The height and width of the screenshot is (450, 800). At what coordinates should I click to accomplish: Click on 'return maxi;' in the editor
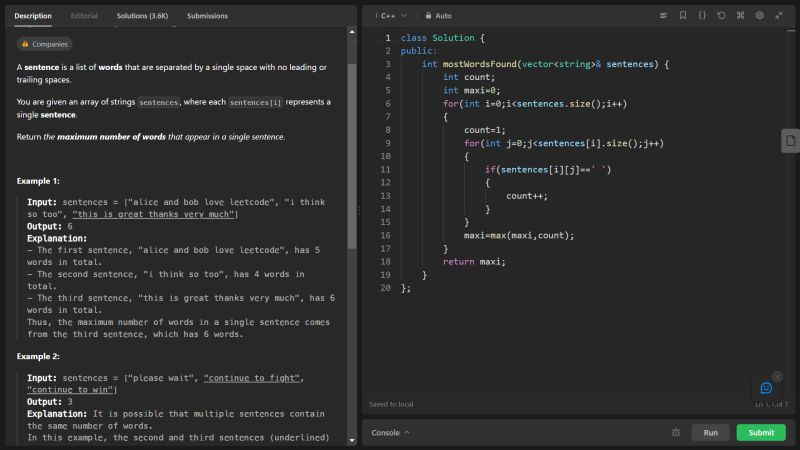[474, 262]
